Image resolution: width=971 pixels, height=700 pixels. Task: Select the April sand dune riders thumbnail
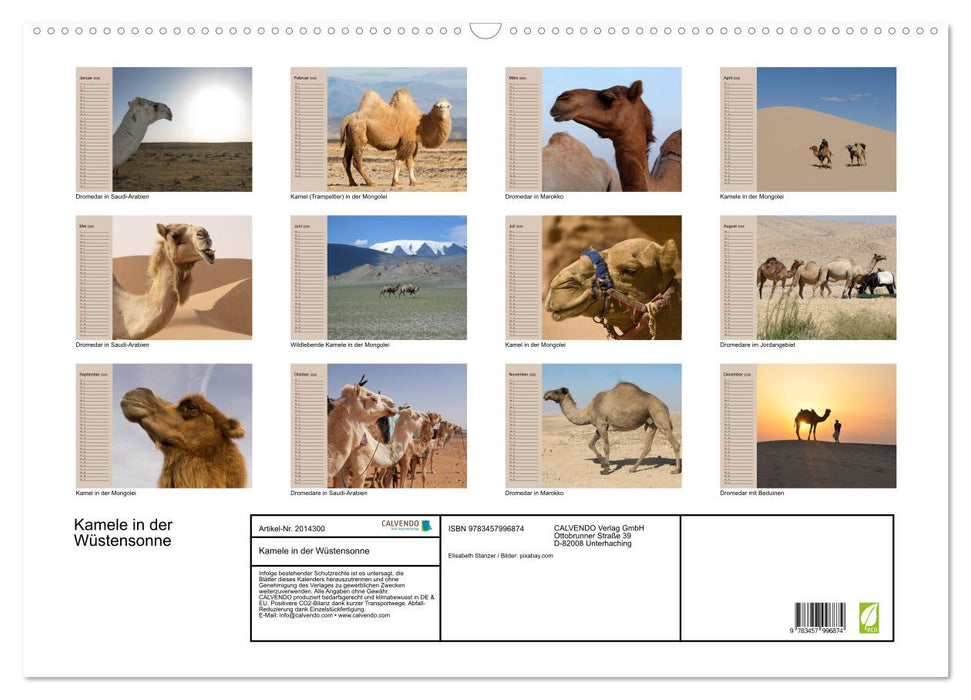tap(826, 129)
